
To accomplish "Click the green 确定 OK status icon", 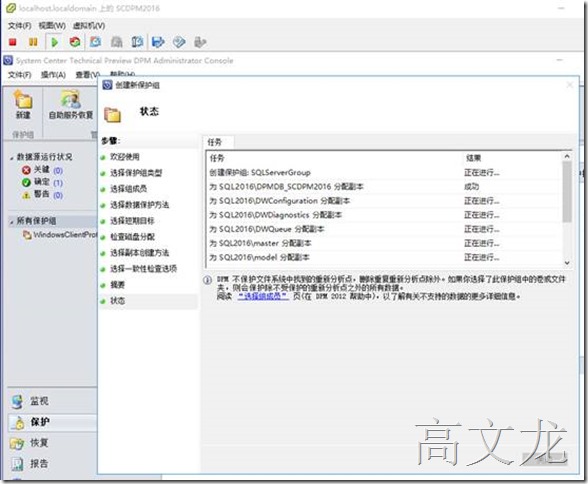I will click(x=26, y=183).
